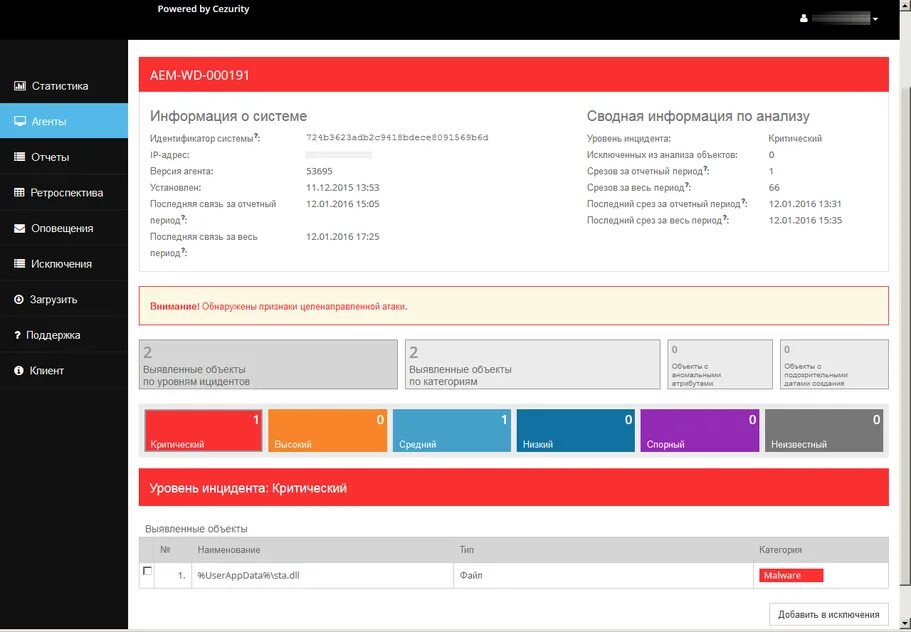Click the info icon beside Клиент
The height and width of the screenshot is (632, 911).
point(19,371)
